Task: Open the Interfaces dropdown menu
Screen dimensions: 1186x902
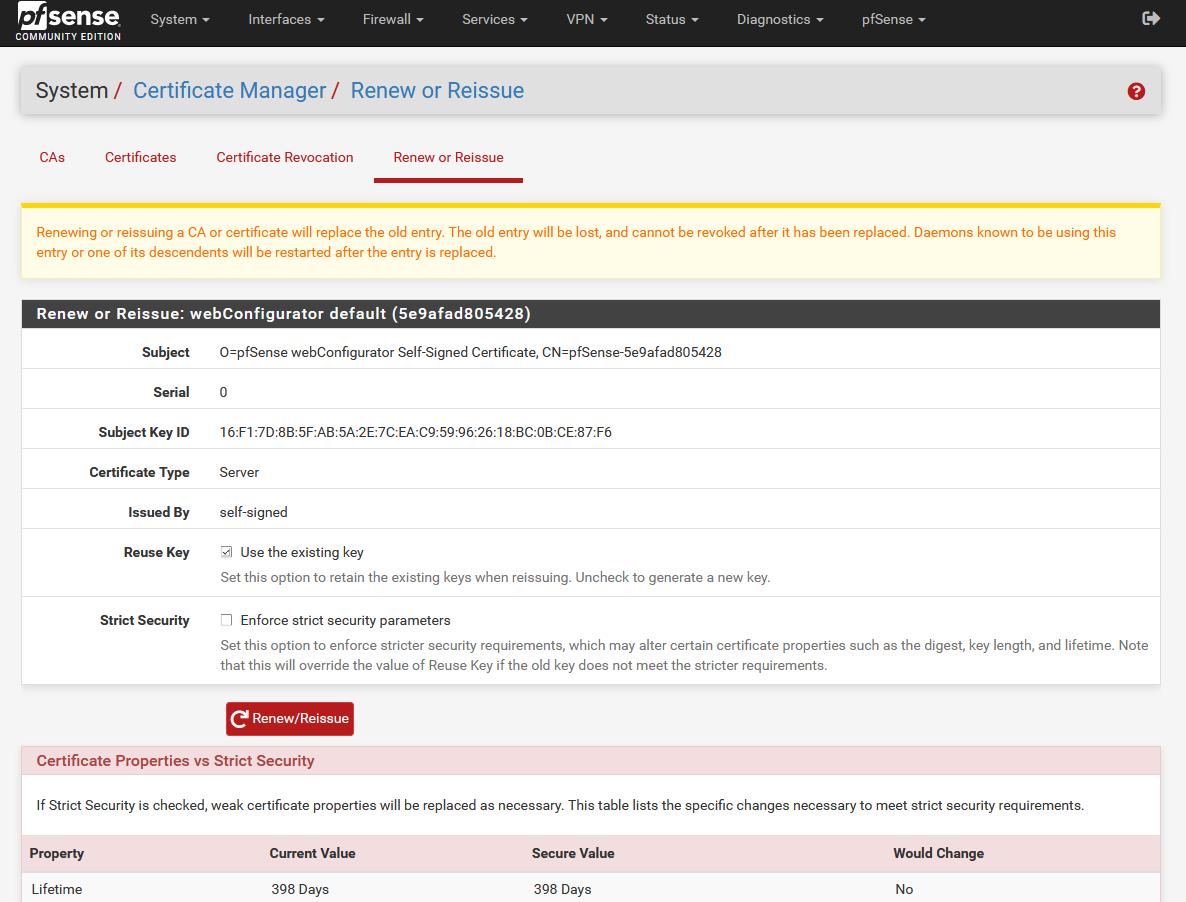Action: click(286, 20)
